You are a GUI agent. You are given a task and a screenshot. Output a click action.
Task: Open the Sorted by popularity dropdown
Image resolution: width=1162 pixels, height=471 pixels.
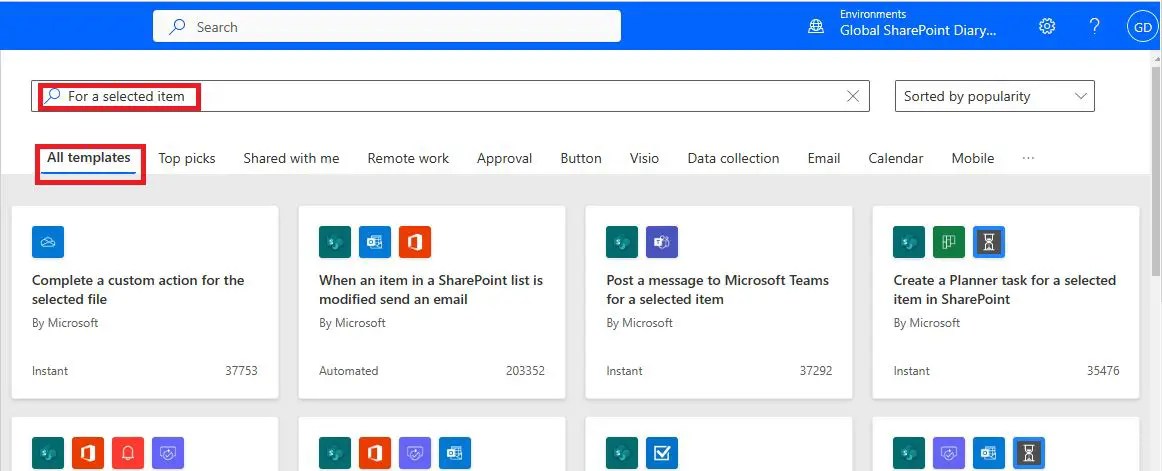(x=995, y=96)
